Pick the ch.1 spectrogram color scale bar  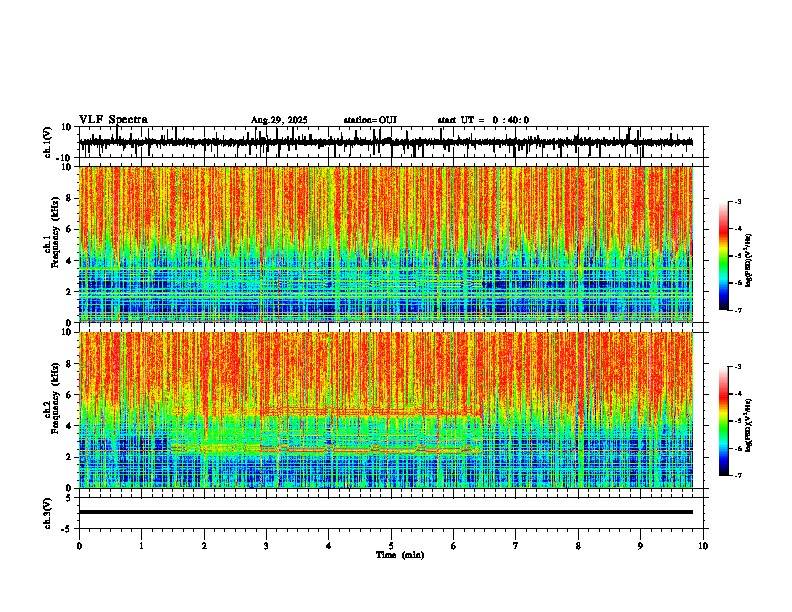pos(723,256)
